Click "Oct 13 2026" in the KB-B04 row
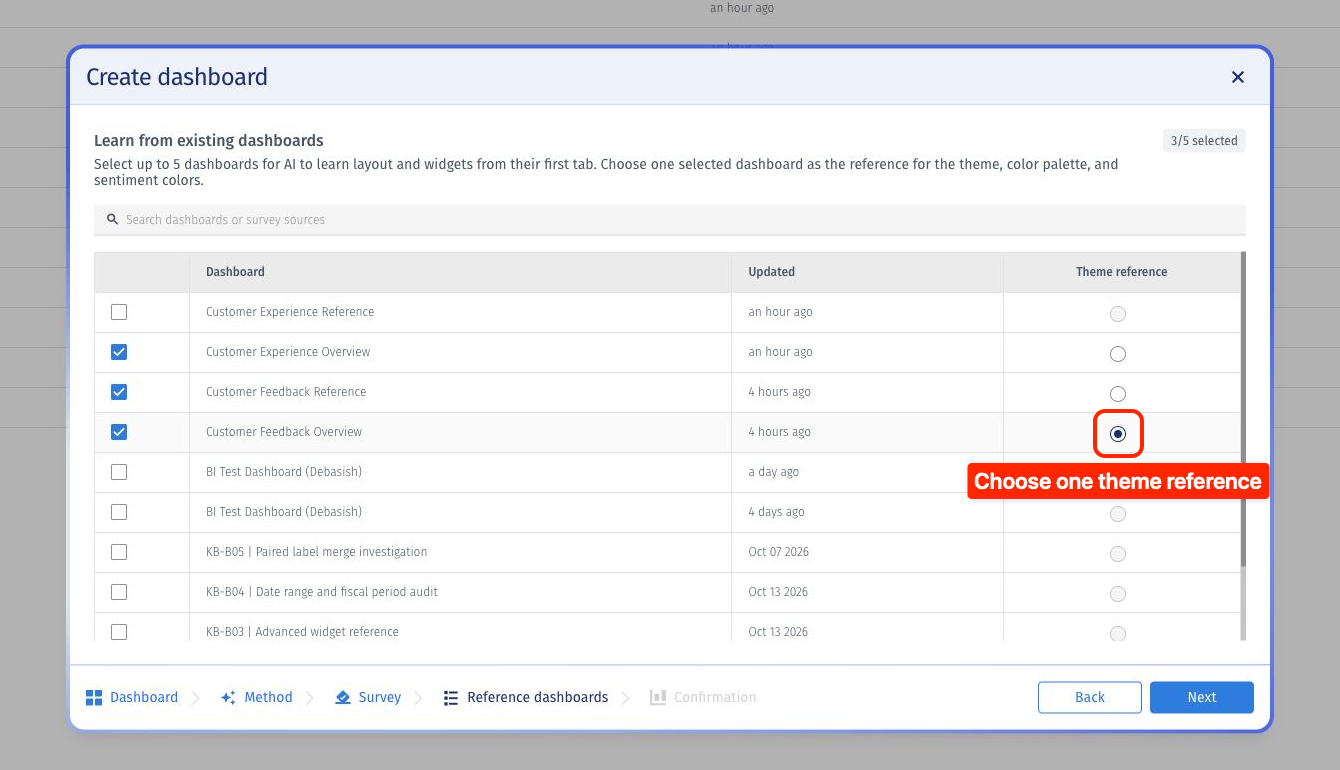Viewport: 1340px width, 770px height. [x=778, y=592]
